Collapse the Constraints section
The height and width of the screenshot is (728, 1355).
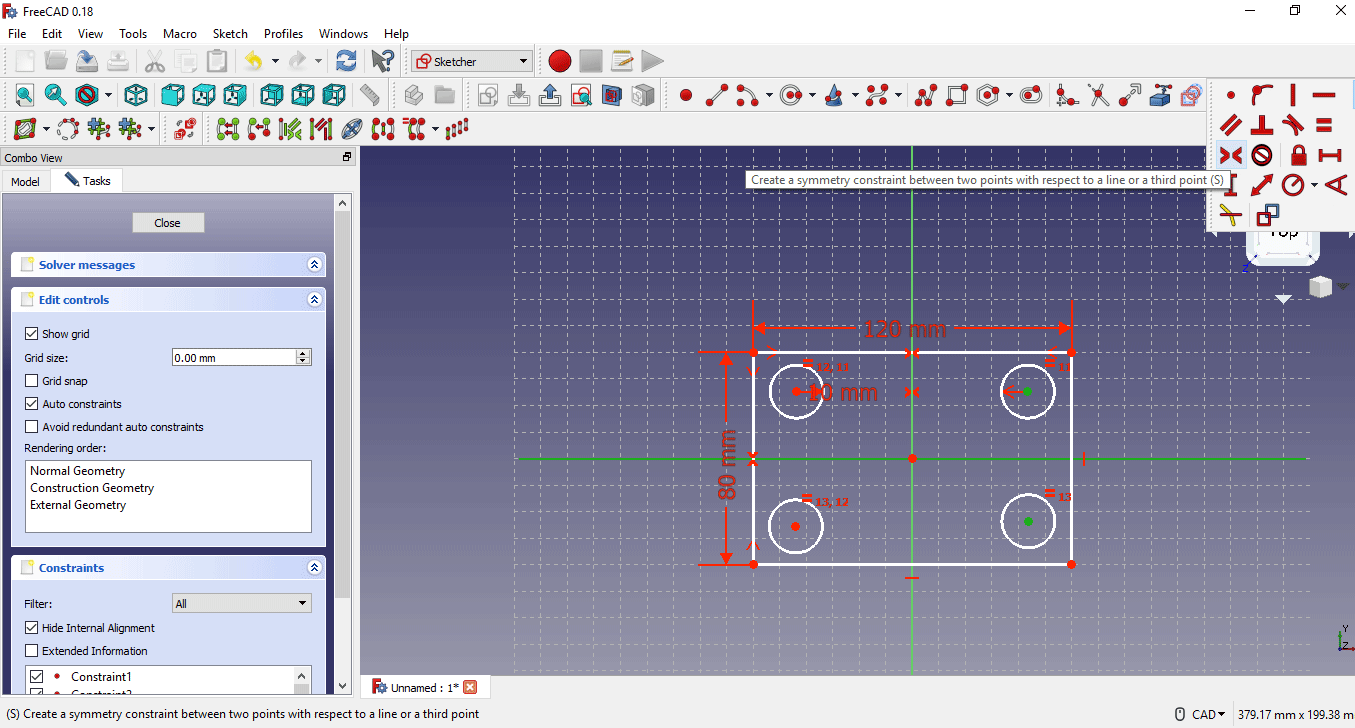click(314, 568)
